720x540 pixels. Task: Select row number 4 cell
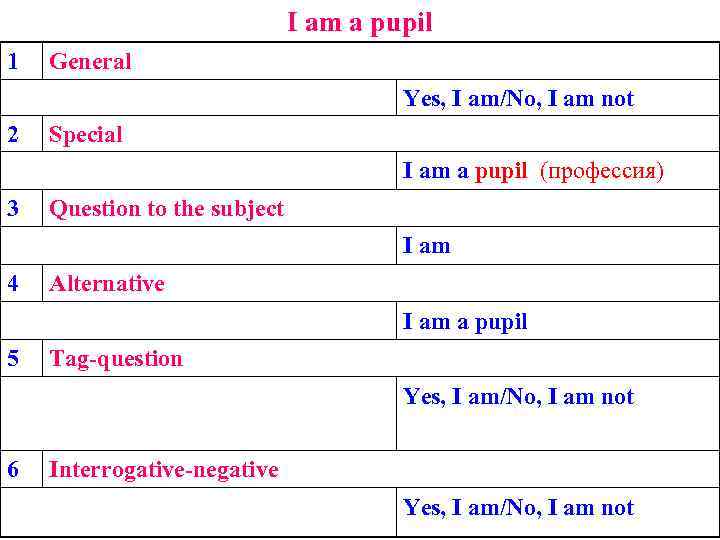coord(13,283)
